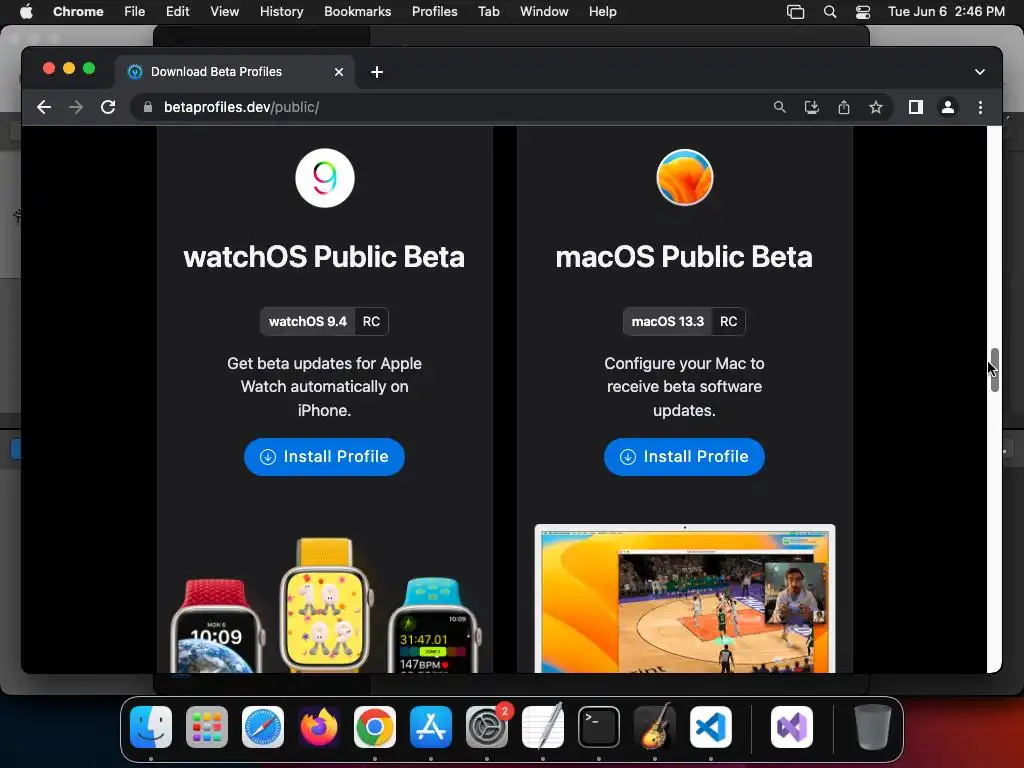Open the File menu

click(x=135, y=12)
